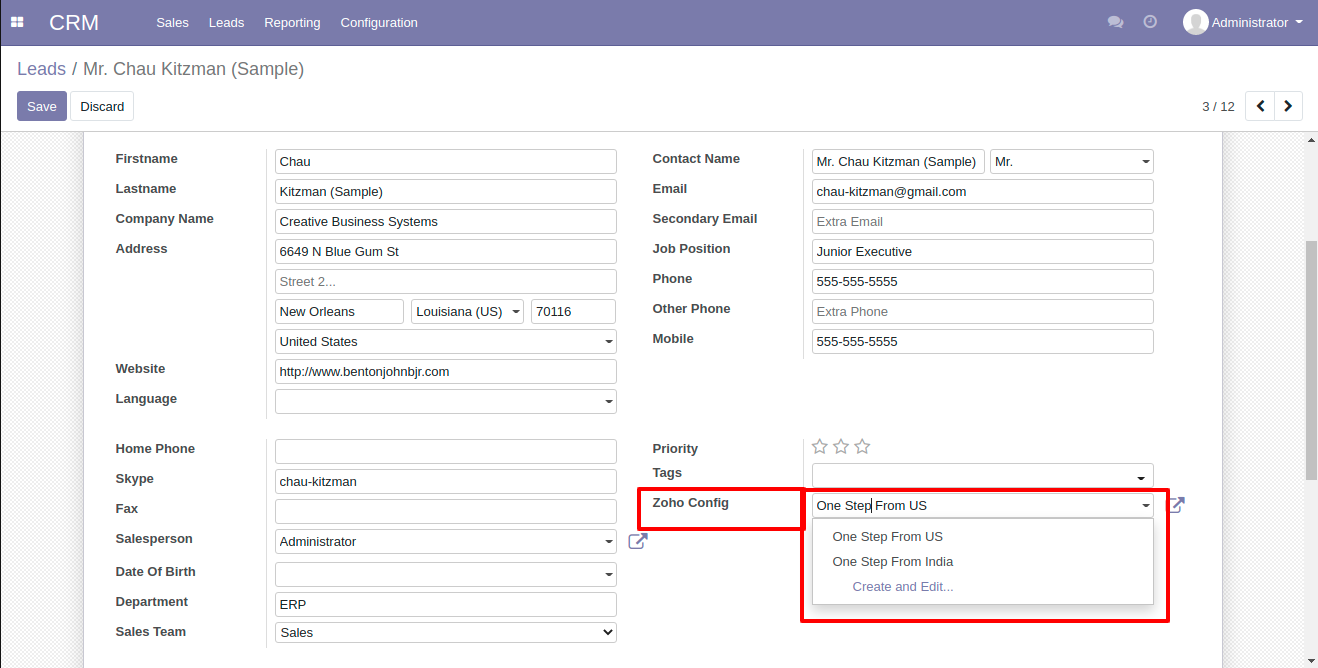Viewport: 1318px width, 668px height.
Task: Open the Tags dropdown
Action: [982, 475]
